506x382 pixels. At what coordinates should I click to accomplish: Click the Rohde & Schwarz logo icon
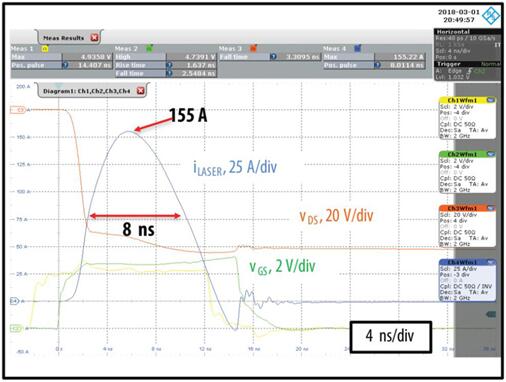pyautogui.click(x=491, y=16)
